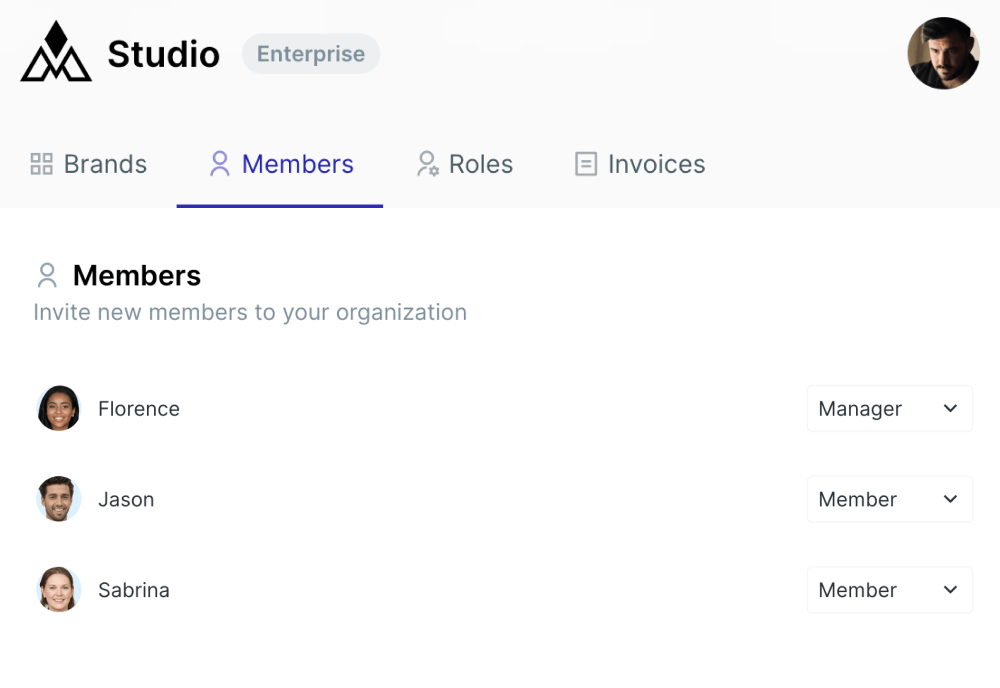Image resolution: width=1000 pixels, height=688 pixels.
Task: Click the Studio mountain logo
Action: pos(55,53)
